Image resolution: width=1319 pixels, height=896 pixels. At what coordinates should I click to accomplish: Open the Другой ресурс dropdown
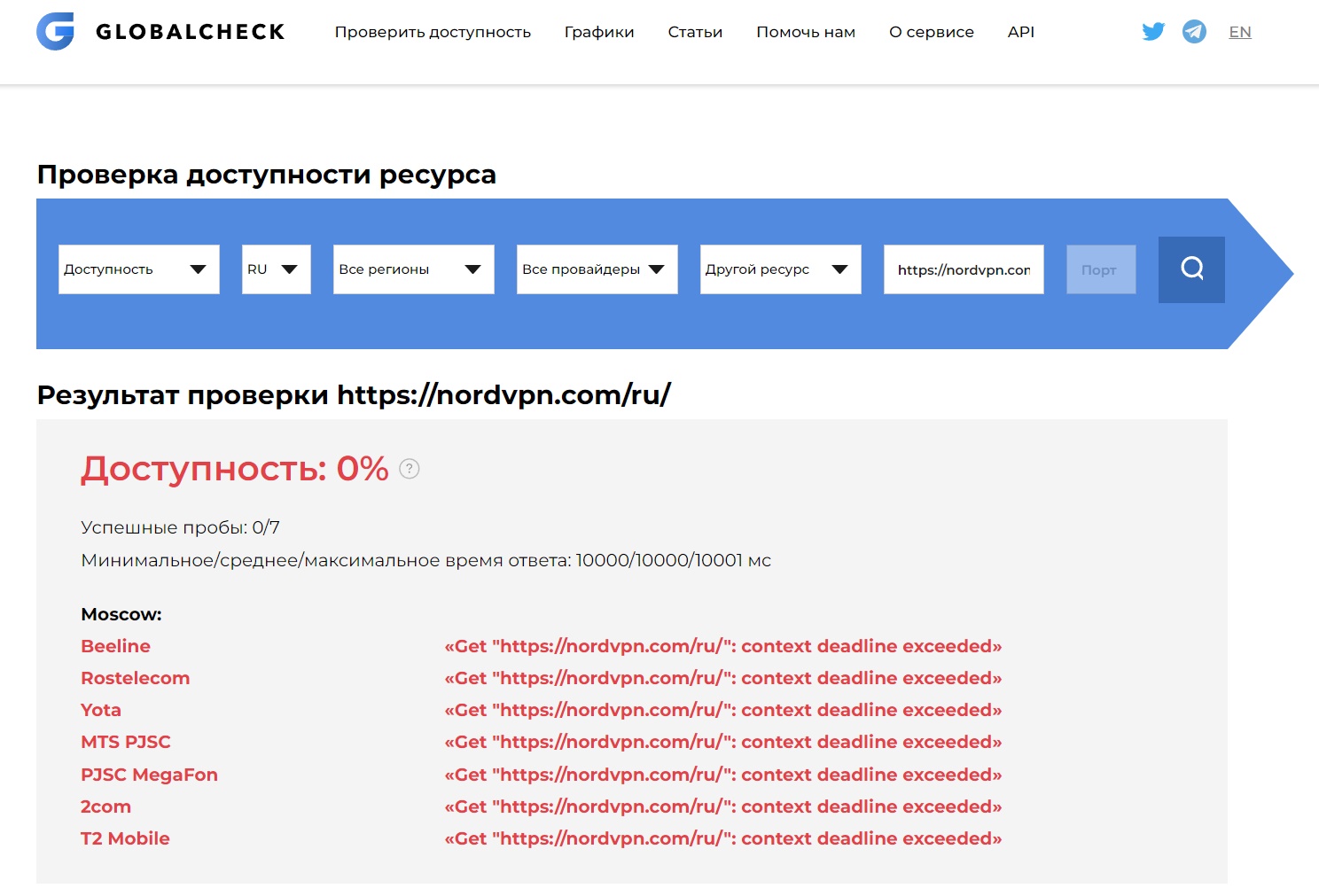coord(781,269)
